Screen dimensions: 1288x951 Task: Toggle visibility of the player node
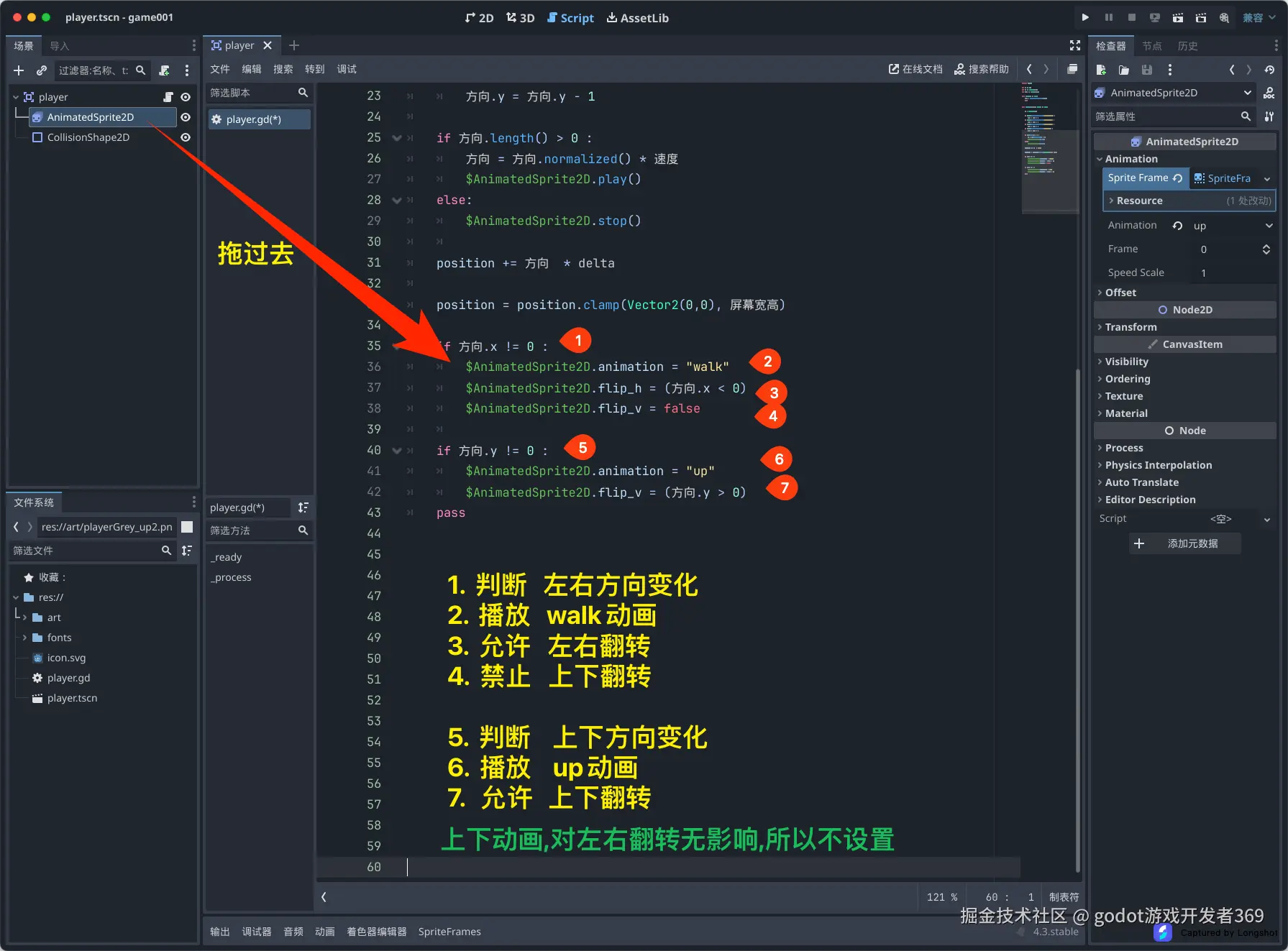[x=186, y=96]
